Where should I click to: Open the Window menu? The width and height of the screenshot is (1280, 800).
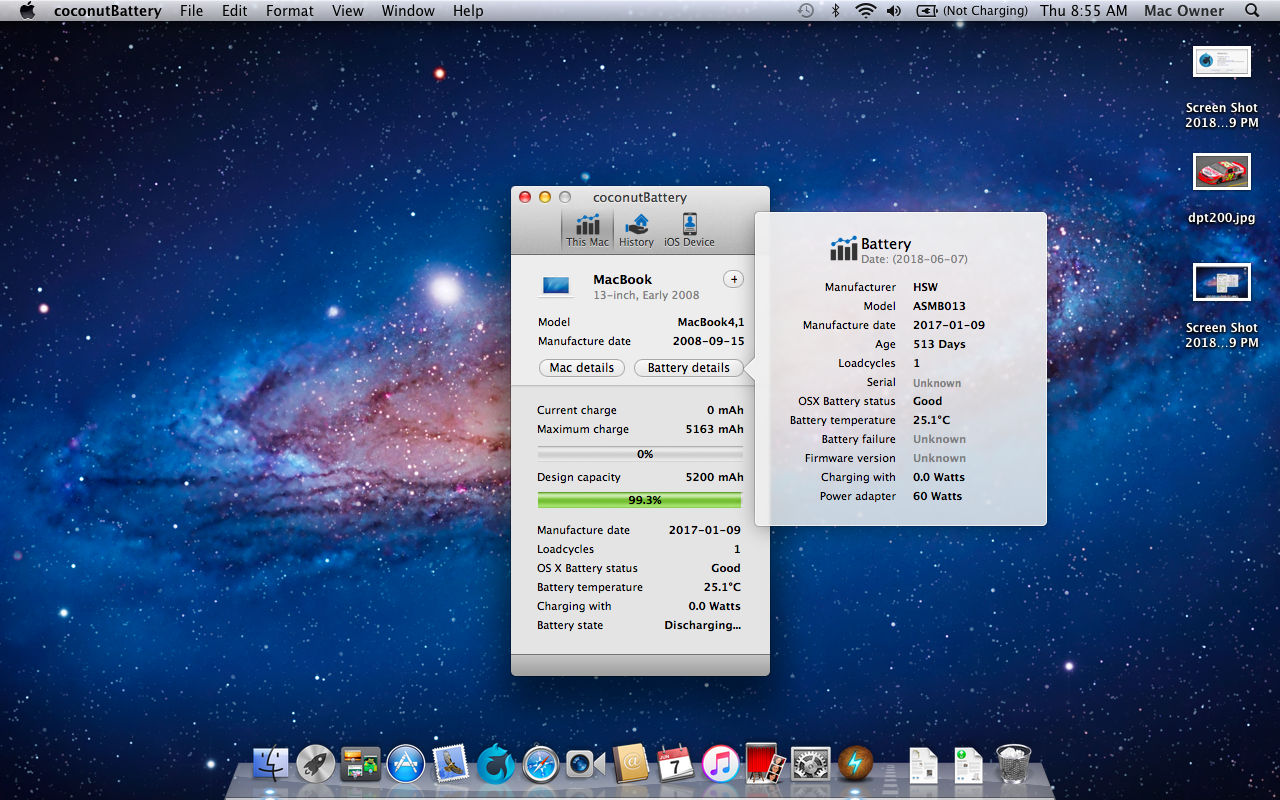(407, 10)
